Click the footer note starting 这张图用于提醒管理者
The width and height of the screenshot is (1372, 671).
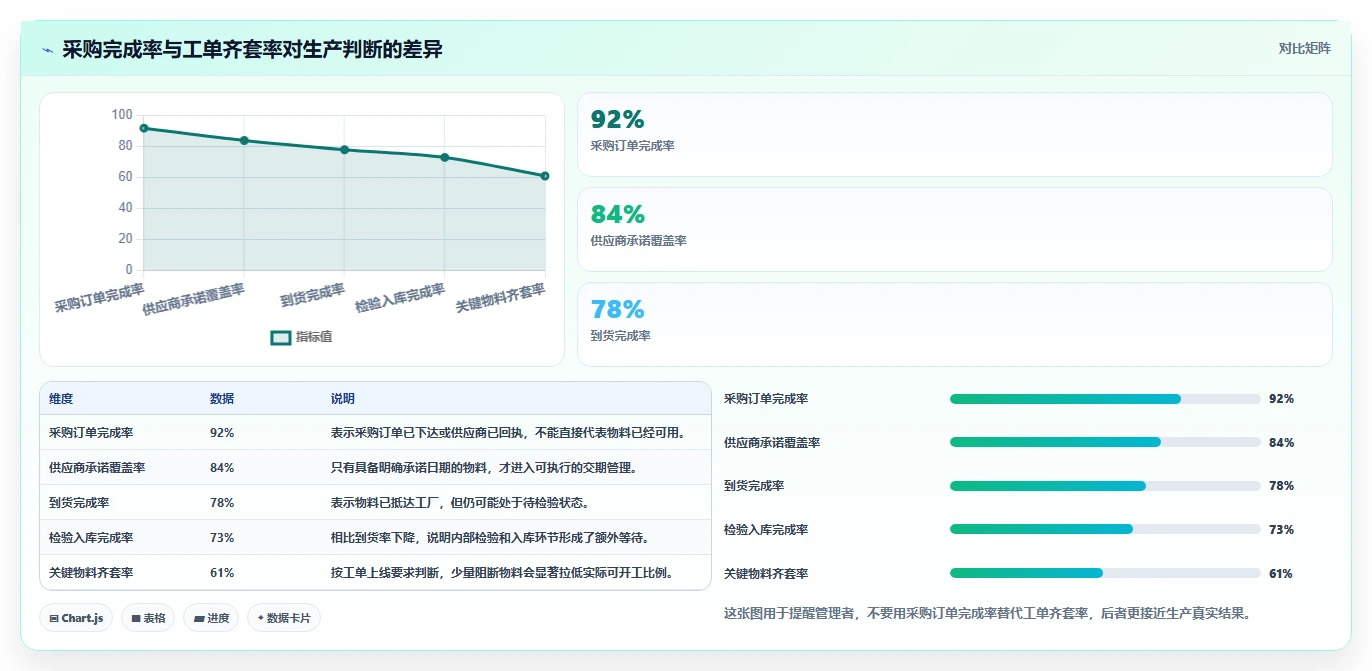(x=987, y=613)
